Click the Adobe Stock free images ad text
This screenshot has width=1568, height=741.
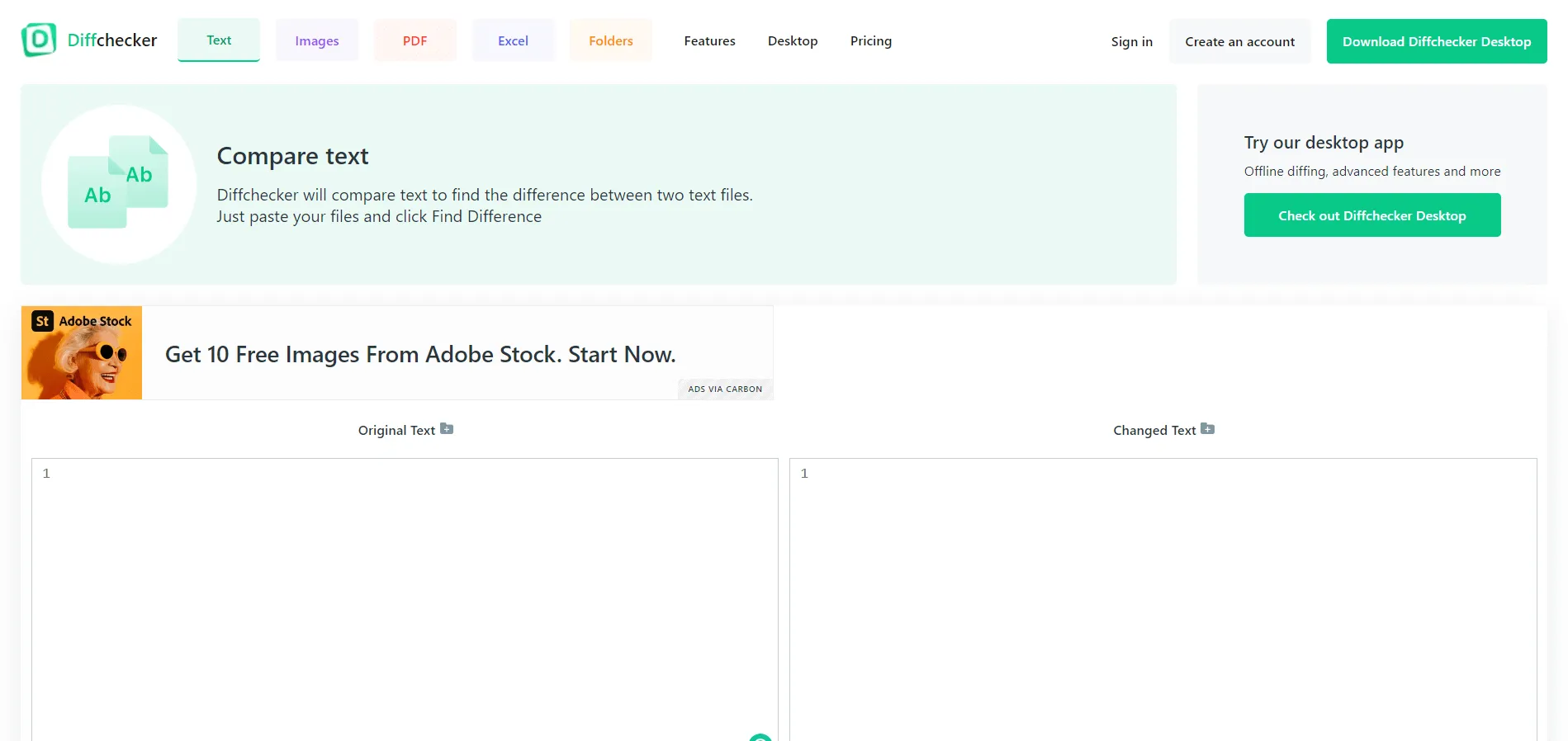[x=420, y=354]
